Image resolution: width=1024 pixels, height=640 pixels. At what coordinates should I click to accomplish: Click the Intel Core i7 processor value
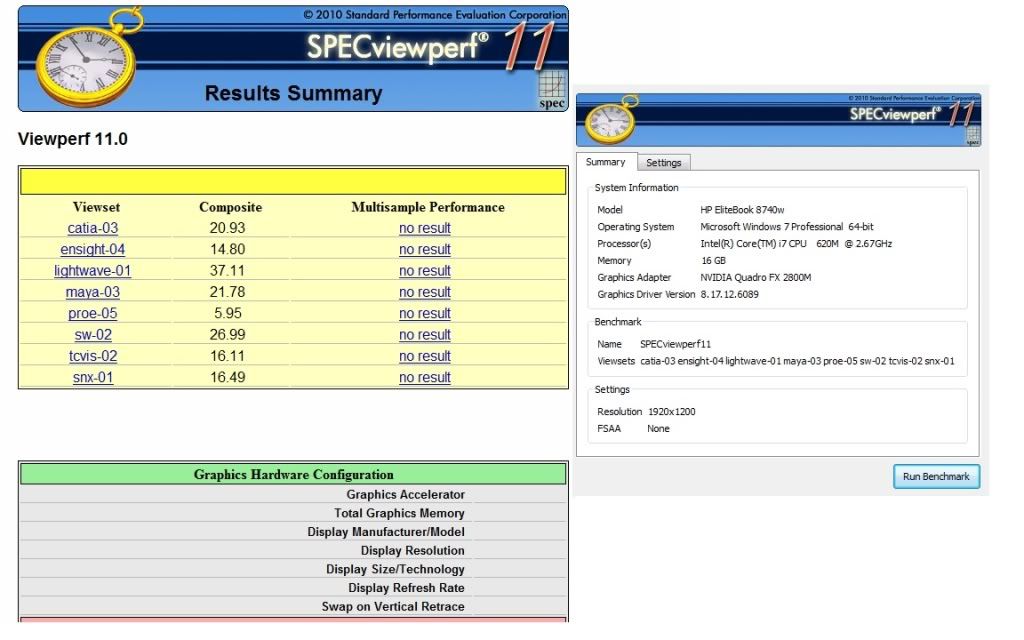coord(795,244)
